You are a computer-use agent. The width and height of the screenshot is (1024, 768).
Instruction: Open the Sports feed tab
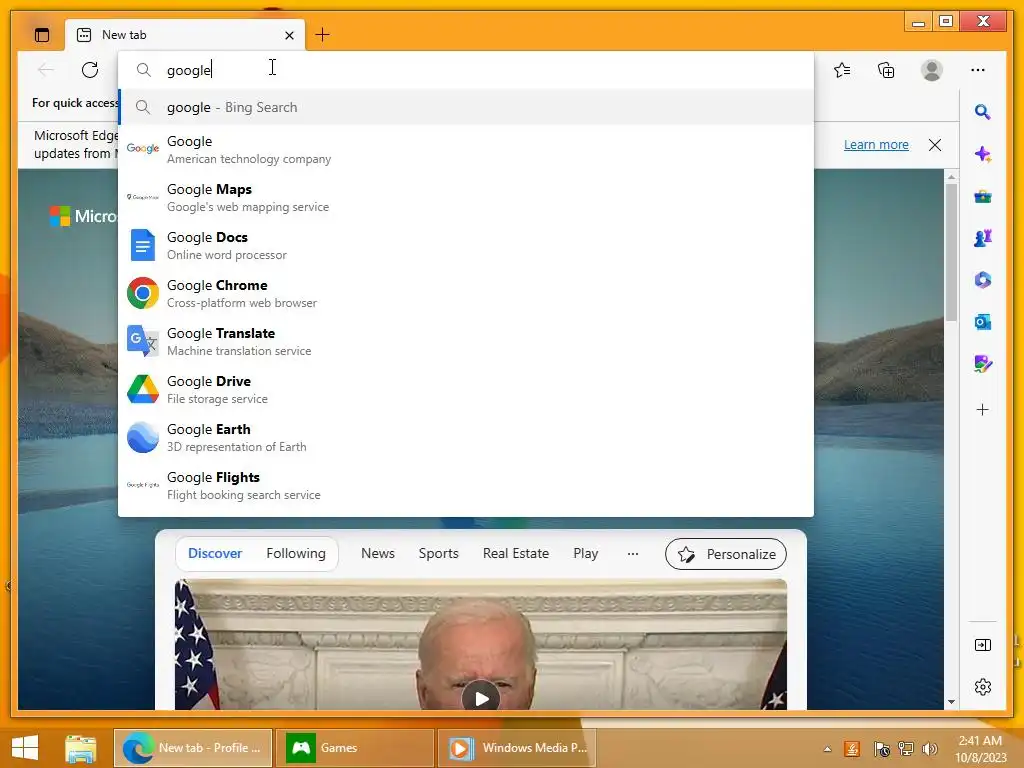(438, 553)
